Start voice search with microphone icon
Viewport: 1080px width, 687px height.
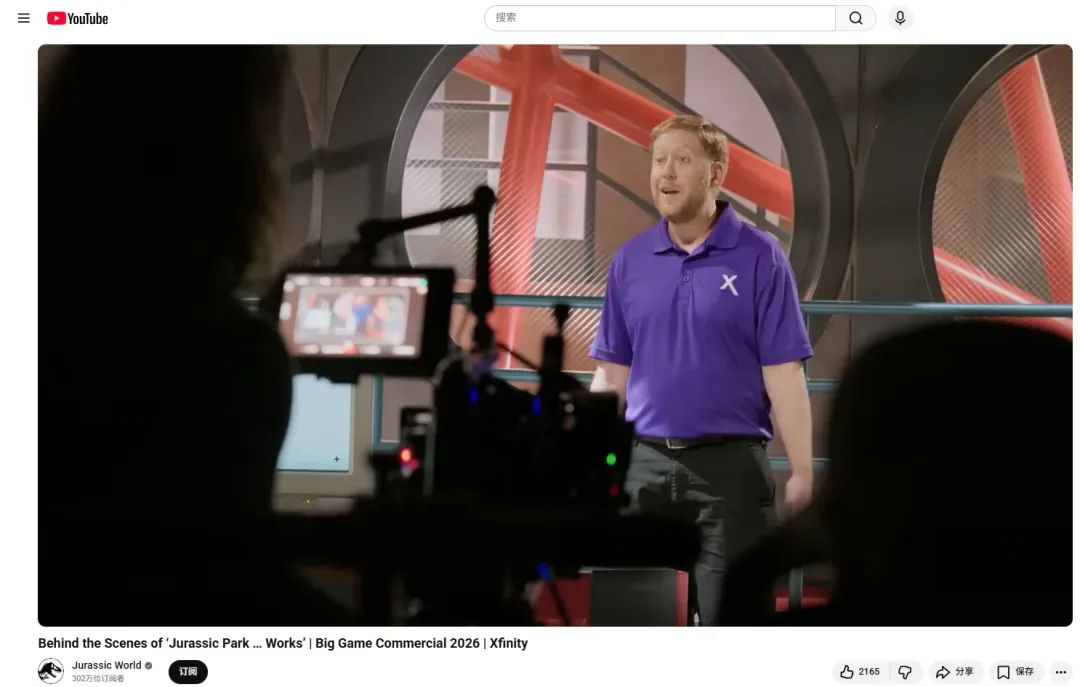(x=900, y=19)
